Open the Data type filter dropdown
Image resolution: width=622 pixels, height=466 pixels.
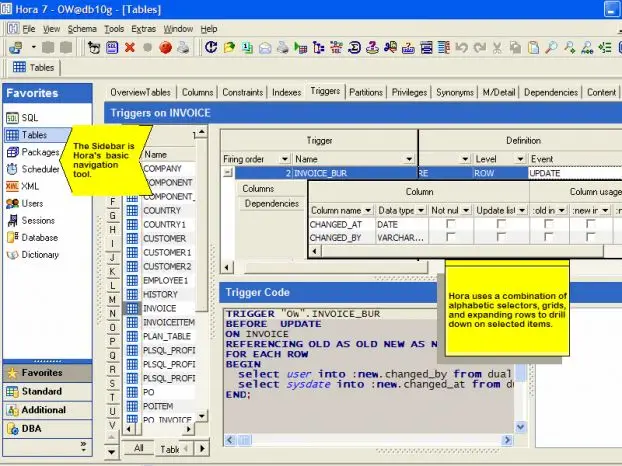(x=421, y=210)
